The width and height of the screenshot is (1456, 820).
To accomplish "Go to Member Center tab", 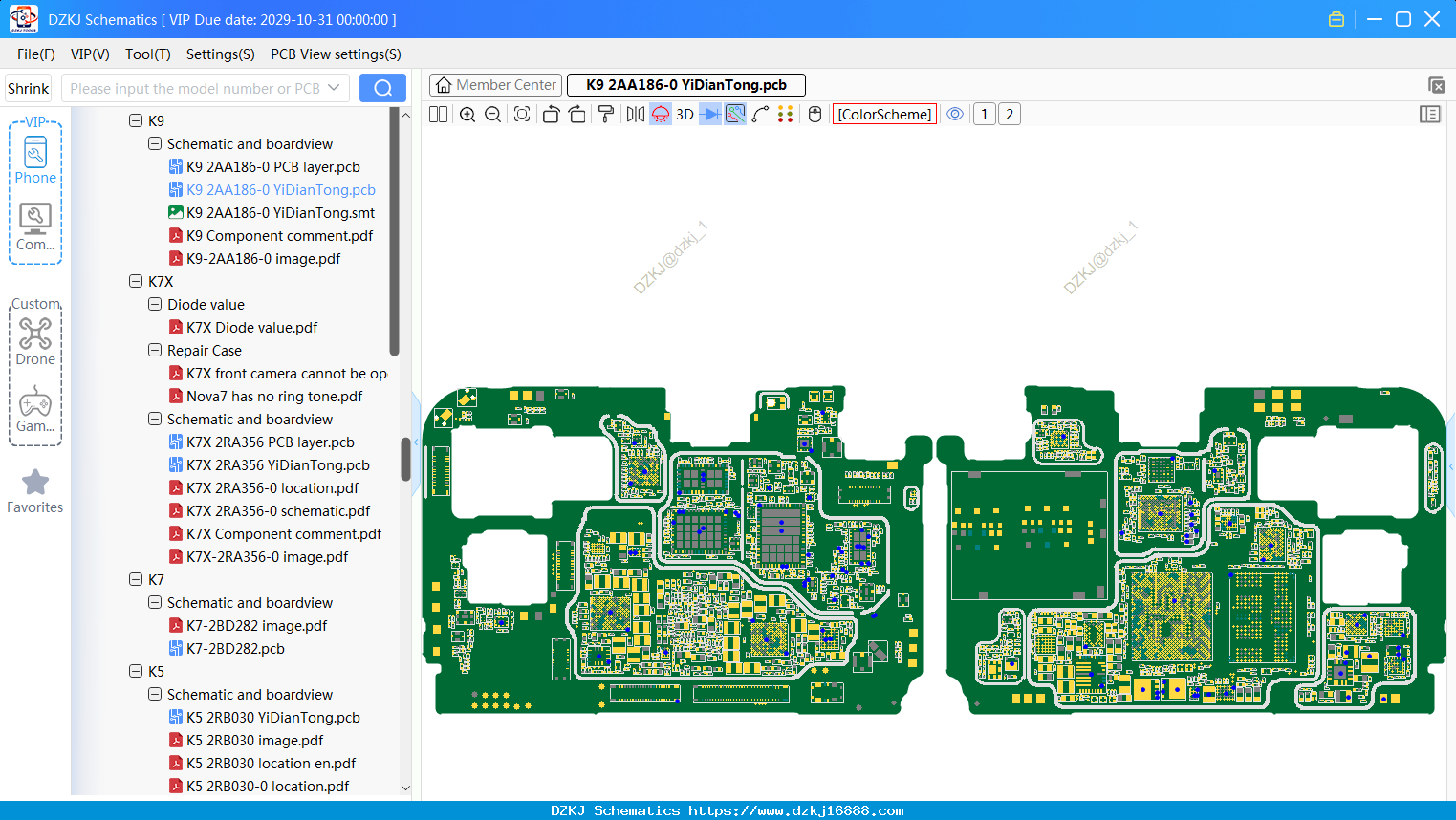I will pyautogui.click(x=496, y=85).
